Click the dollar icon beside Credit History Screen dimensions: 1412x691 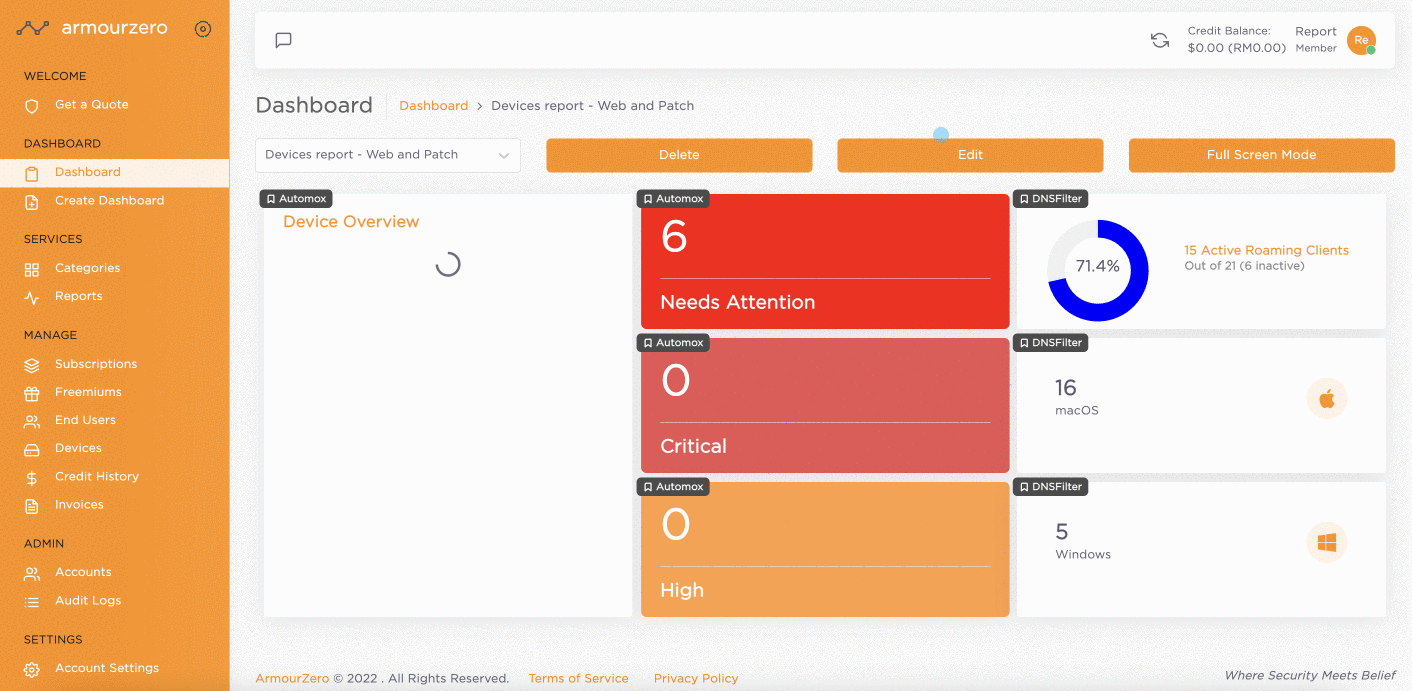click(x=32, y=477)
